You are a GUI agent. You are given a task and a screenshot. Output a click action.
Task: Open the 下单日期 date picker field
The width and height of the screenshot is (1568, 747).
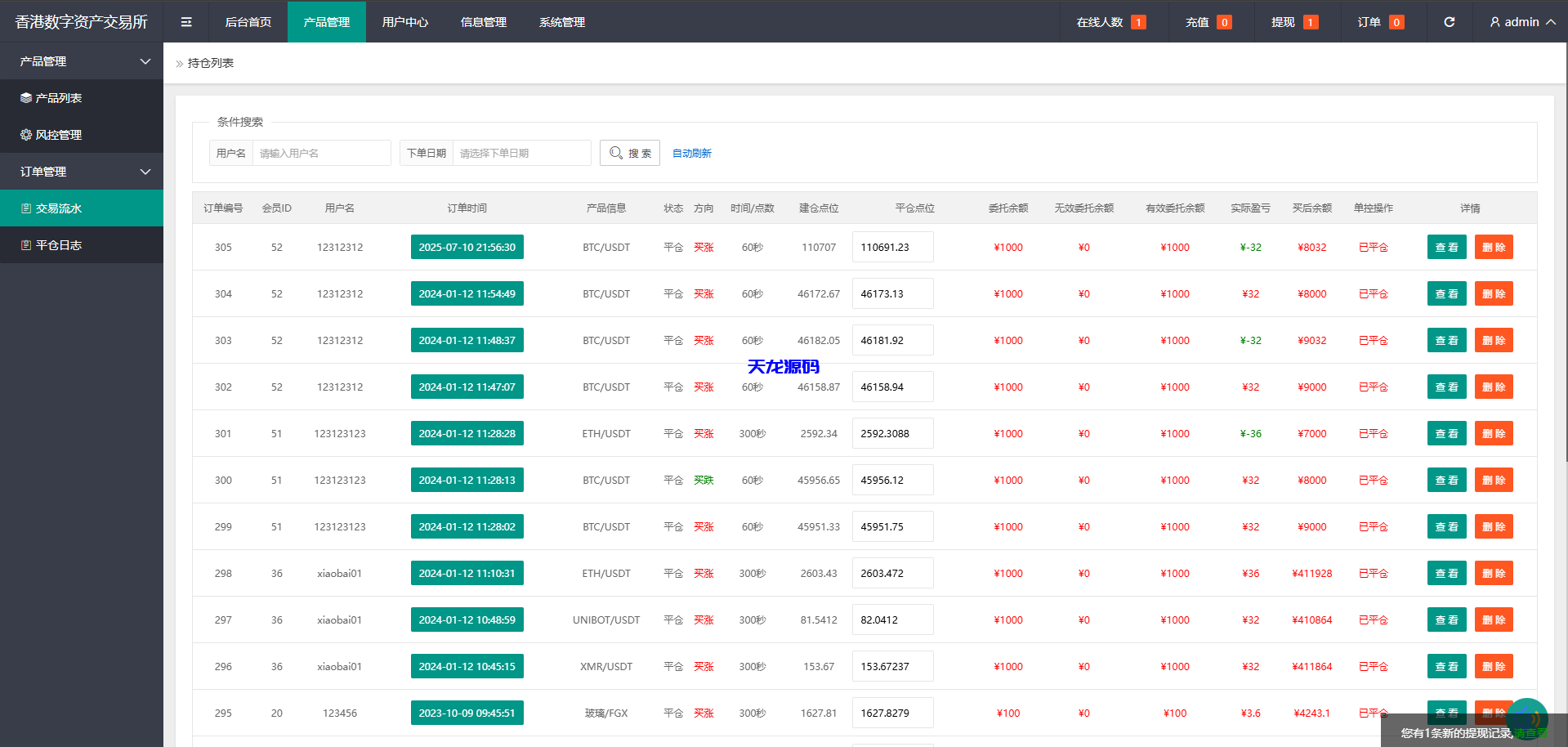coord(521,153)
